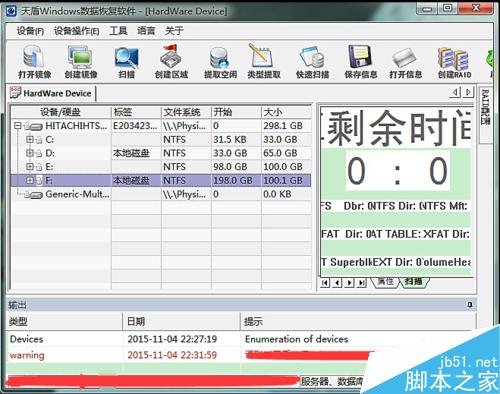Click the pin icon of the 输出 panel
500x394 pixels.
pos(470,305)
